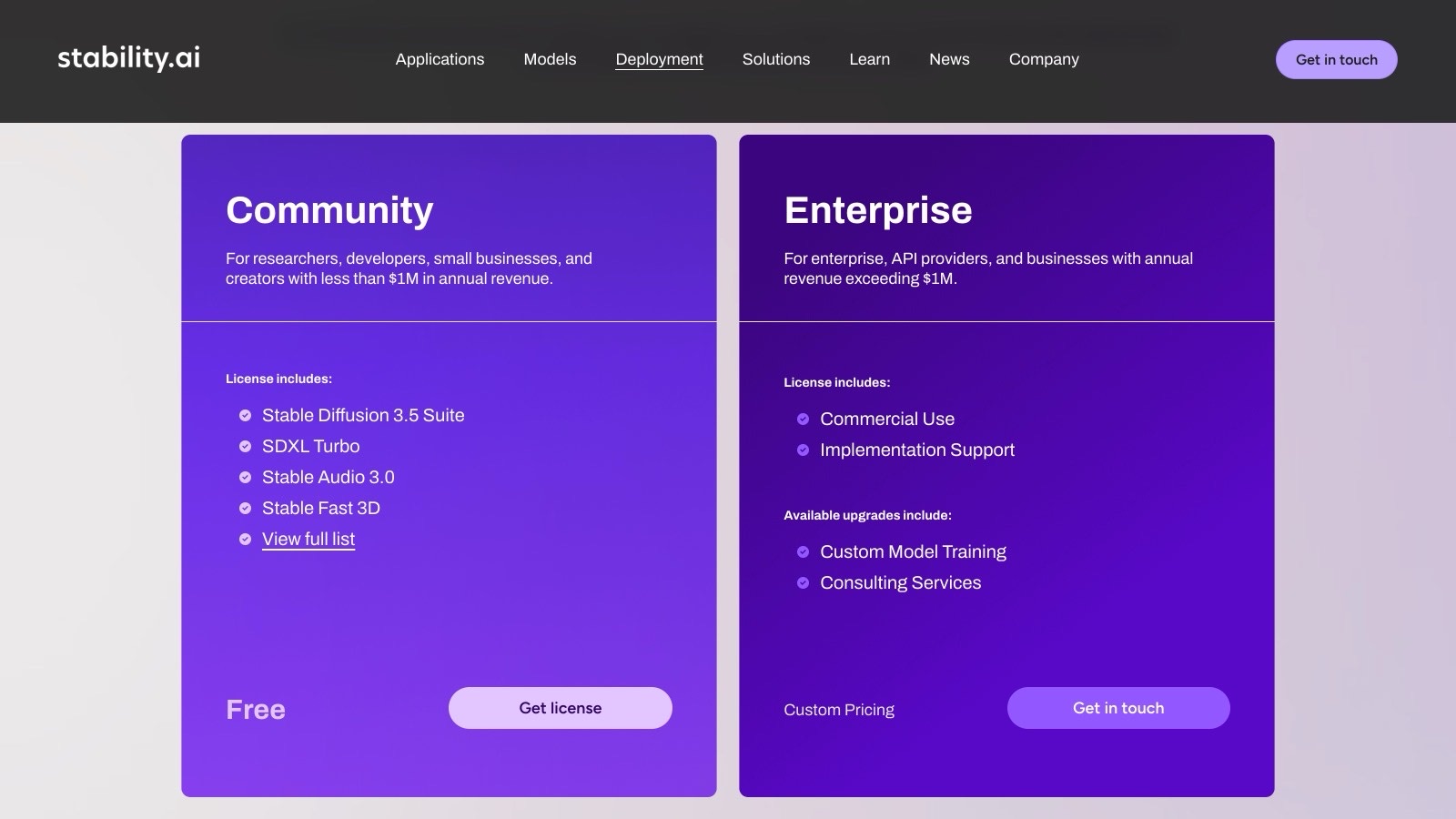Click the Community description about $1M revenue

[409, 268]
